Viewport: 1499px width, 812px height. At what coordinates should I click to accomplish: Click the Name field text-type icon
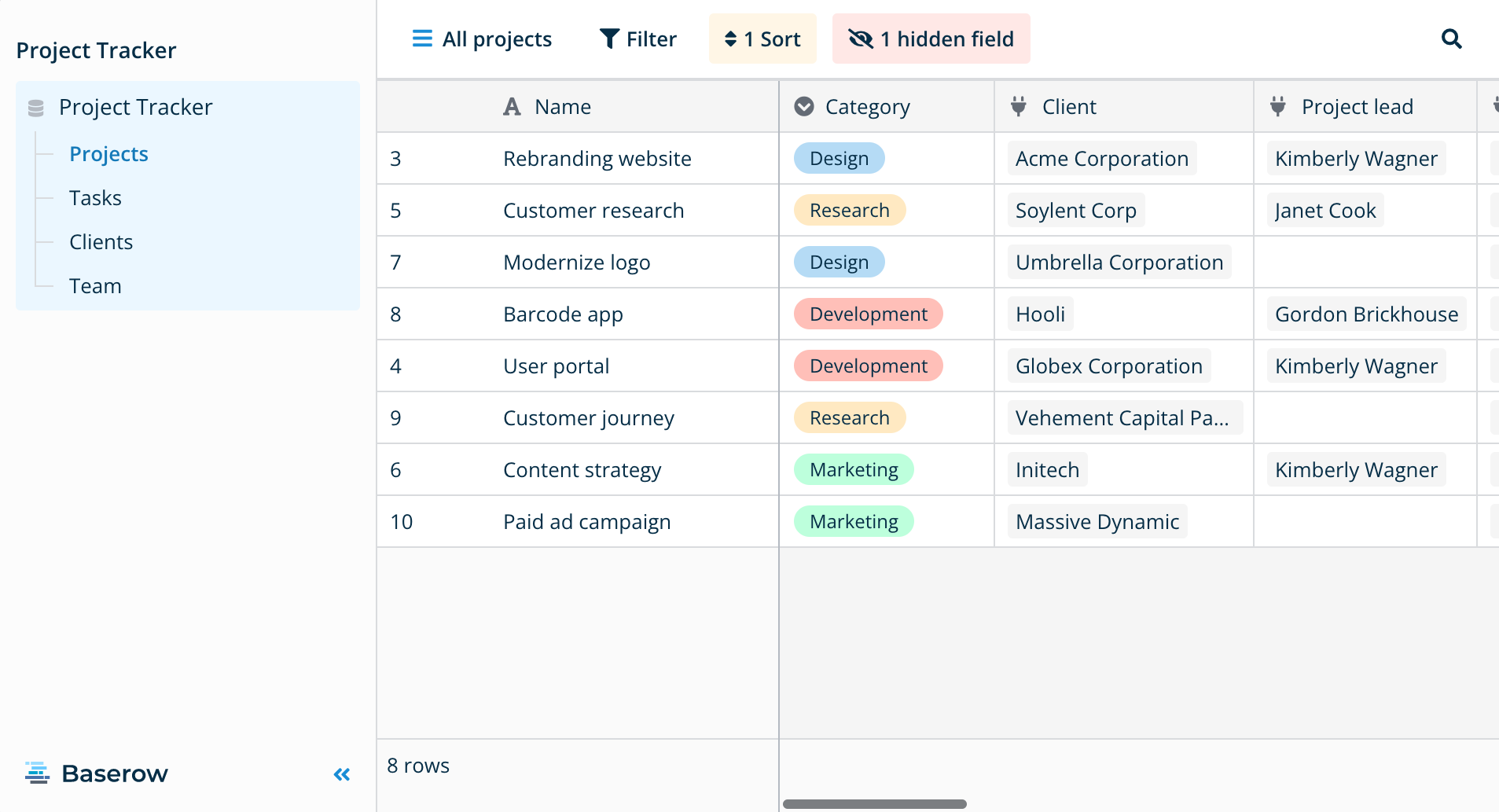(512, 107)
